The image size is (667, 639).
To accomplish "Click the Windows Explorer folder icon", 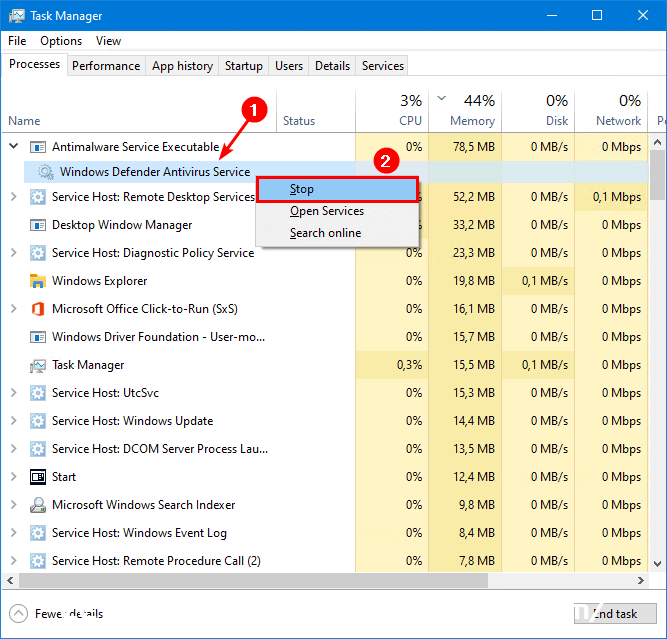I will coord(38,281).
